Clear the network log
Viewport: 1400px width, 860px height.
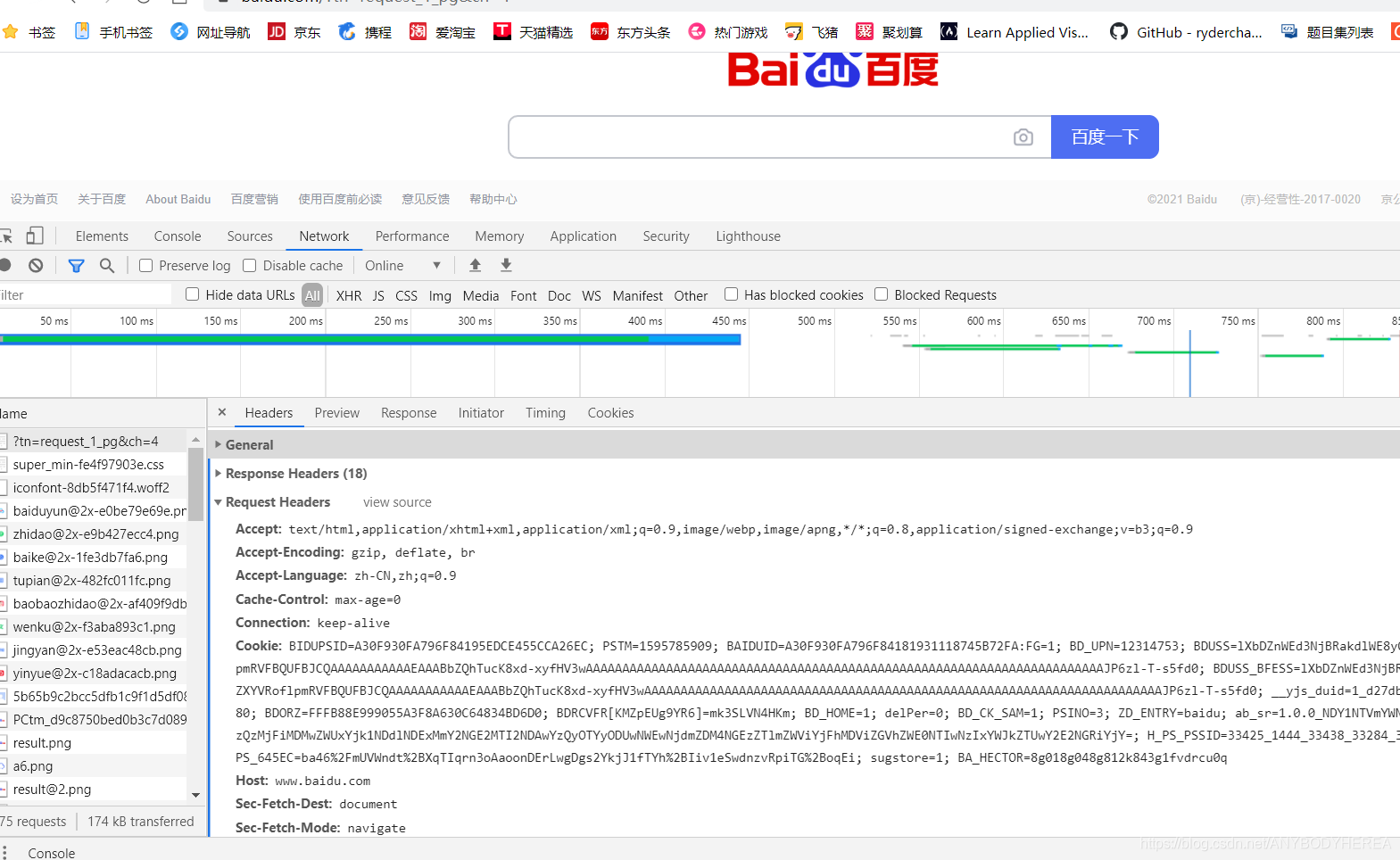tap(36, 265)
